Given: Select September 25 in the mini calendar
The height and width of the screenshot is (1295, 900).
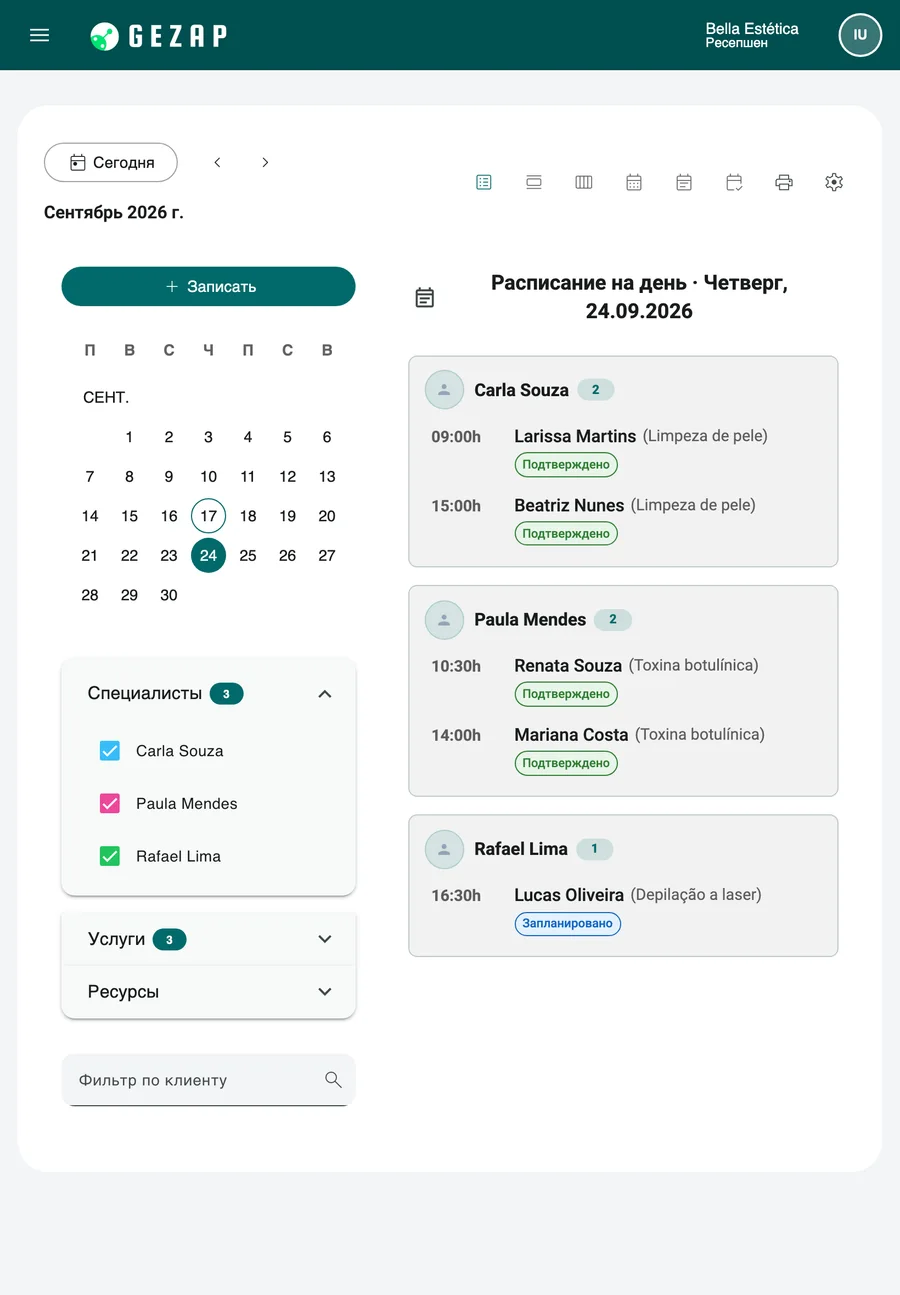Looking at the screenshot, I should click(x=248, y=555).
